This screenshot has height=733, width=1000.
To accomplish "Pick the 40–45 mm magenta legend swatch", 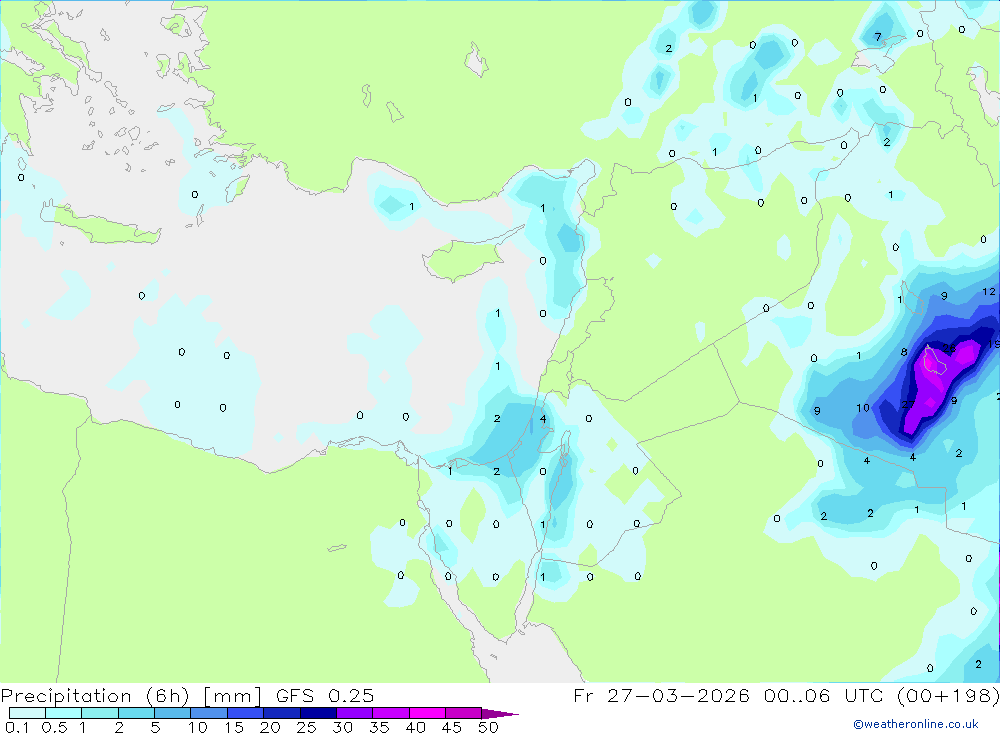I will [427, 713].
